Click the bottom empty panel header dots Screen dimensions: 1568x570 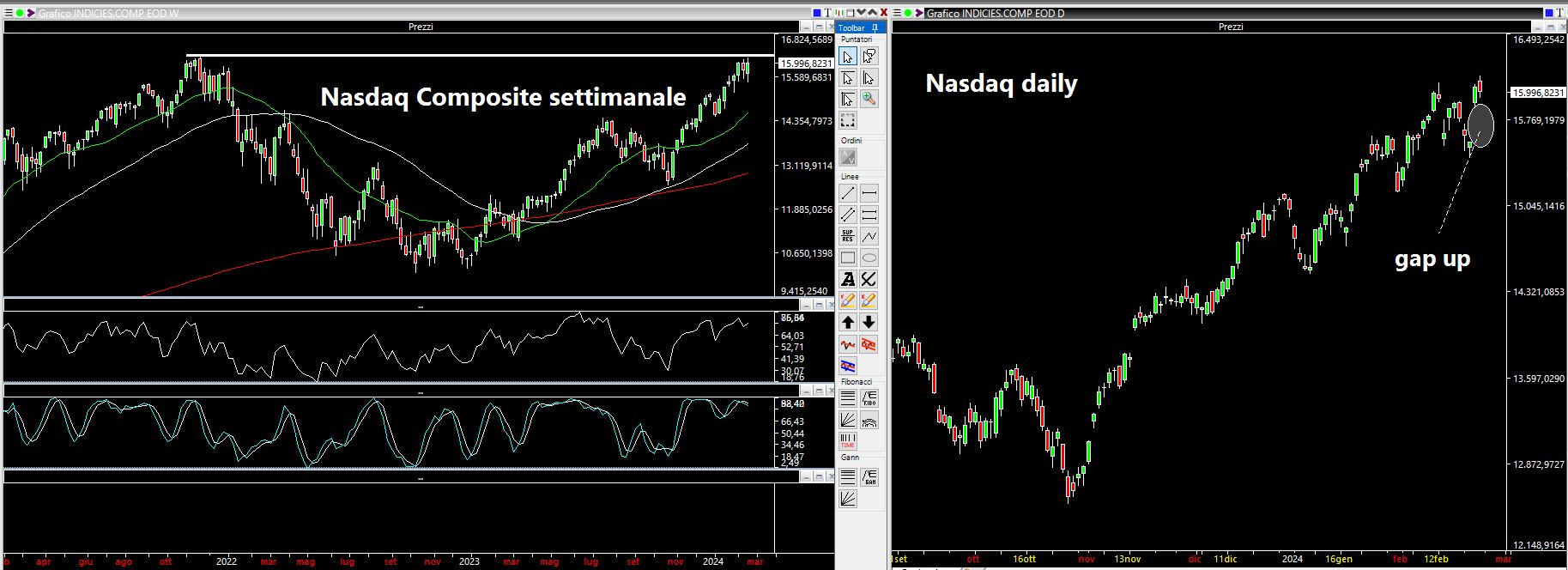(420, 476)
